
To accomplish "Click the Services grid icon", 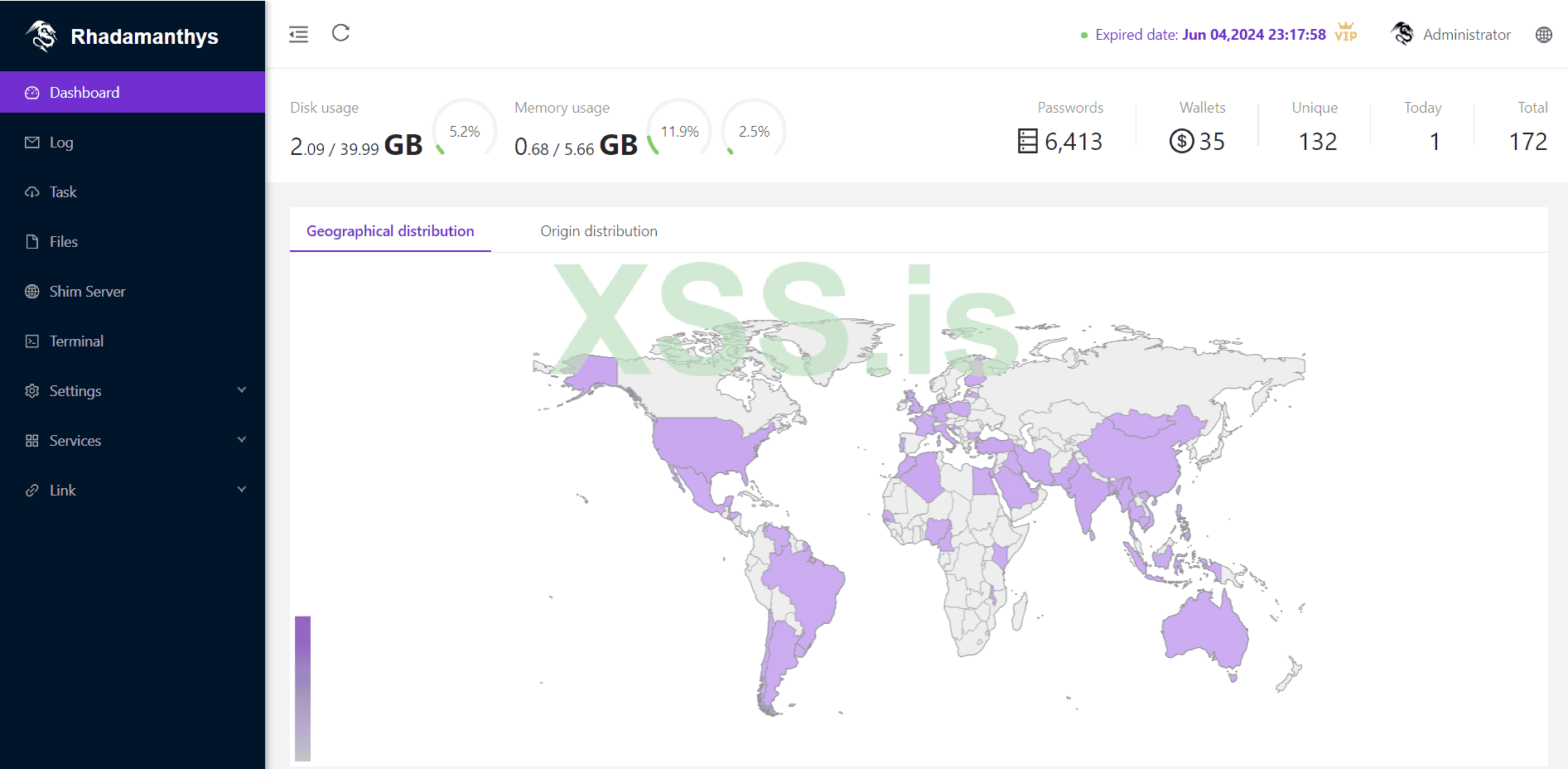I will (x=32, y=441).
